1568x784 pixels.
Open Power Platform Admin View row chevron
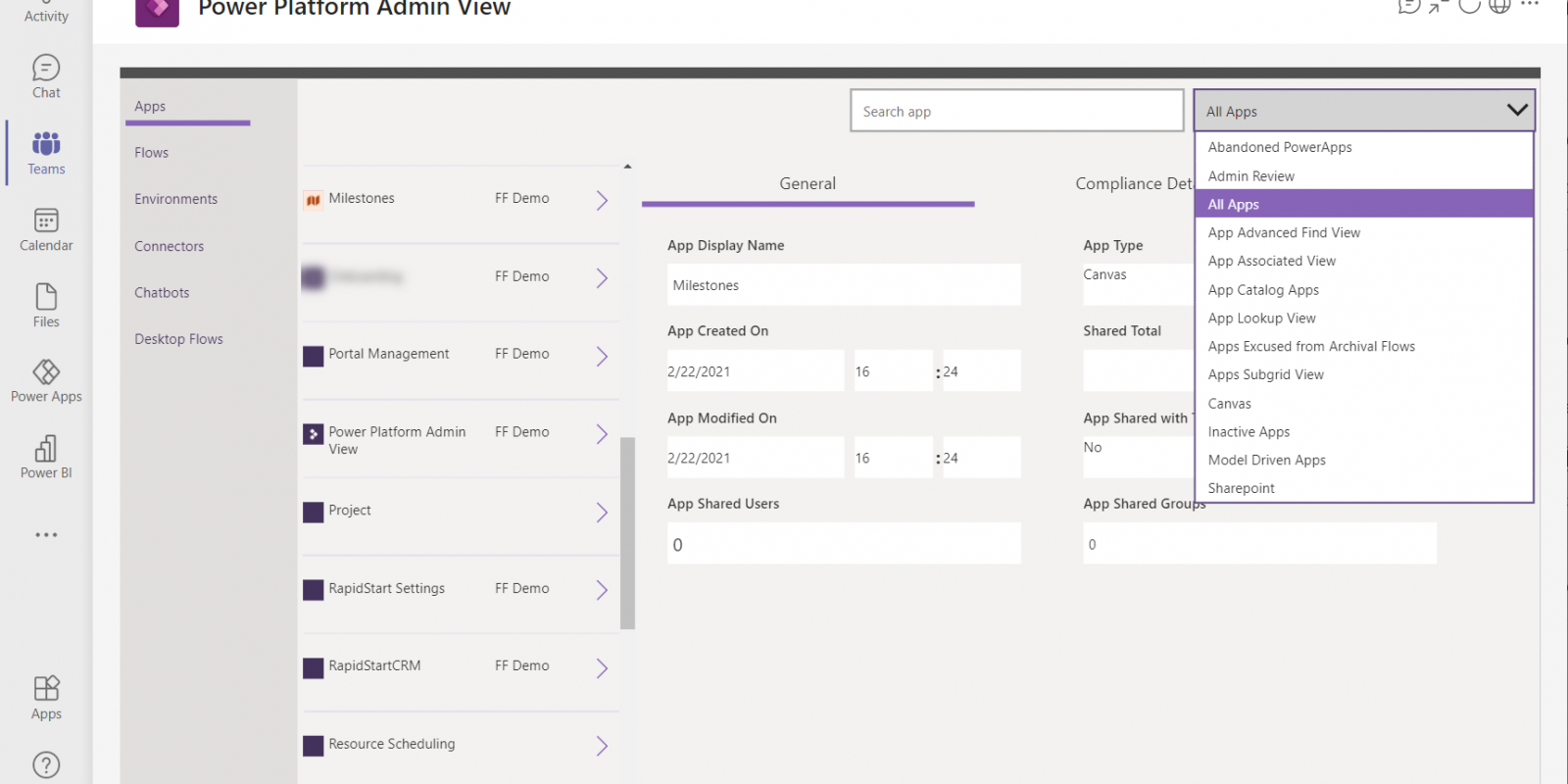[x=602, y=434]
